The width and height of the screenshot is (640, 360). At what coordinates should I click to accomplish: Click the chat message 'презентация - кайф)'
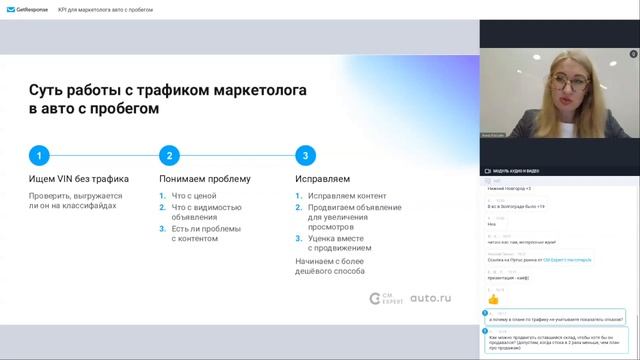(508, 278)
